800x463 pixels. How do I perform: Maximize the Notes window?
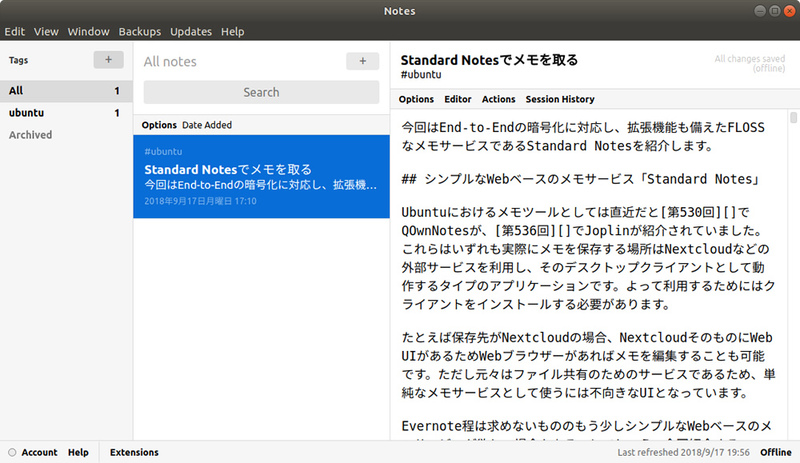pyautogui.click(x=774, y=11)
